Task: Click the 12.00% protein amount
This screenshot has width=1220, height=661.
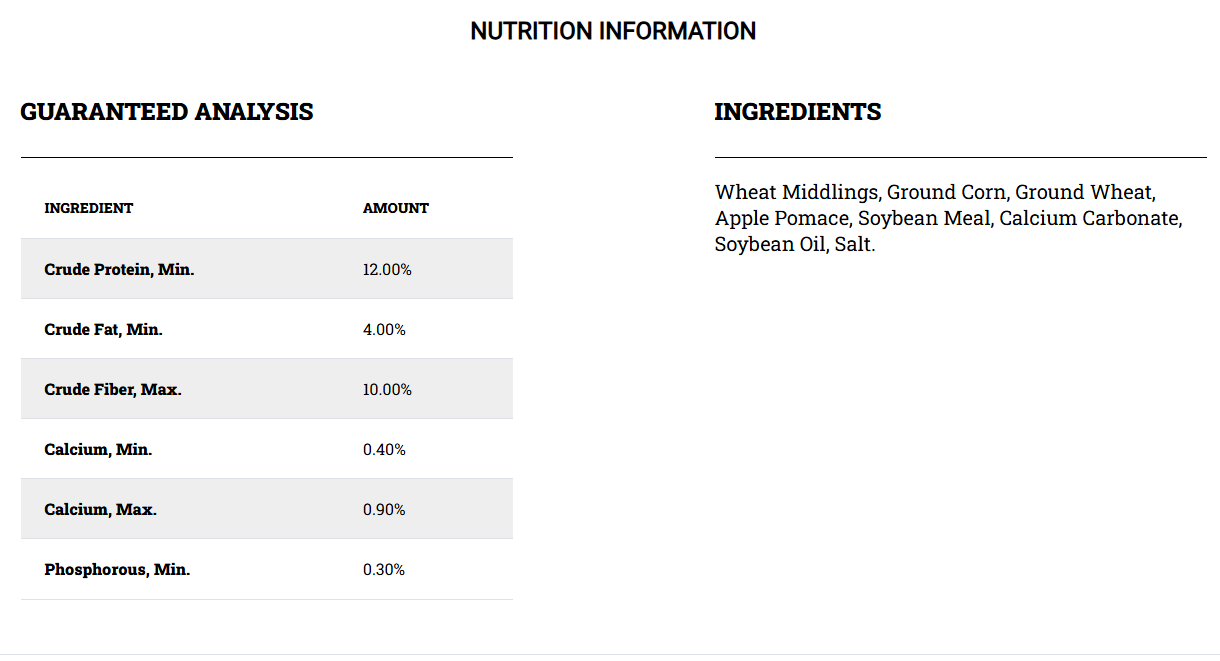Action: tap(387, 269)
